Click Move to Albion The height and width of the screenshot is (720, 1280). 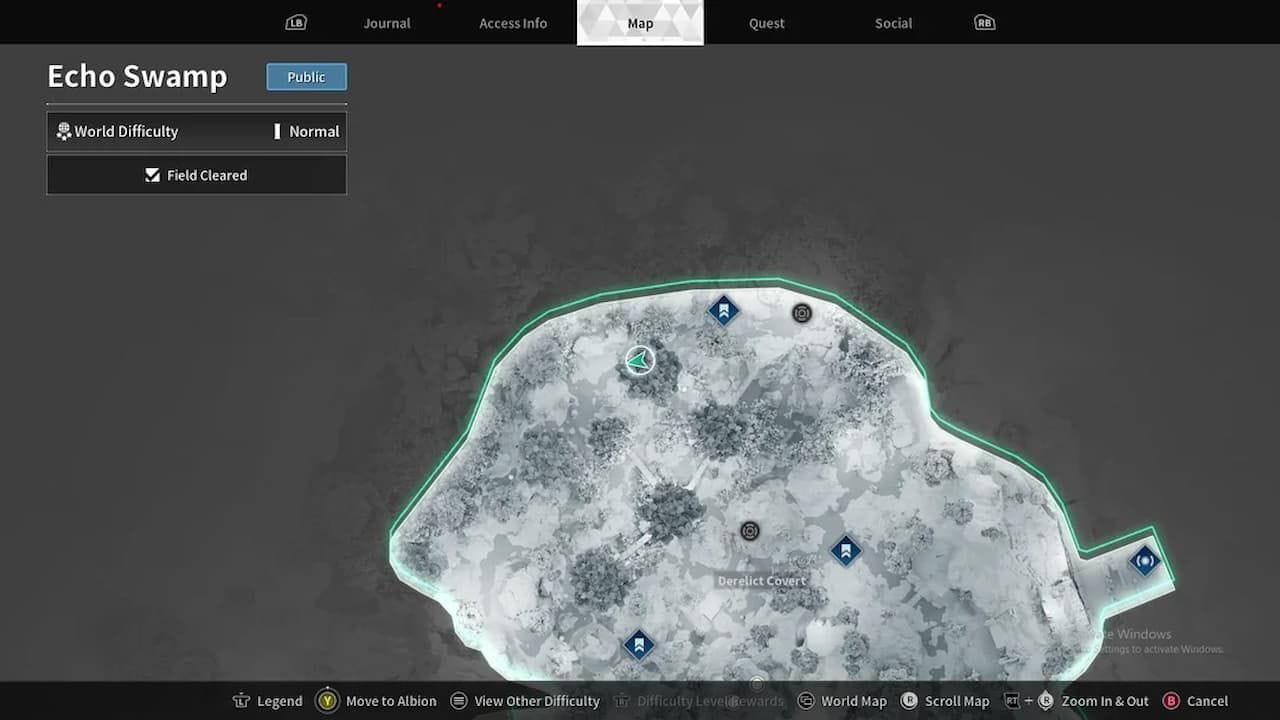(x=378, y=701)
